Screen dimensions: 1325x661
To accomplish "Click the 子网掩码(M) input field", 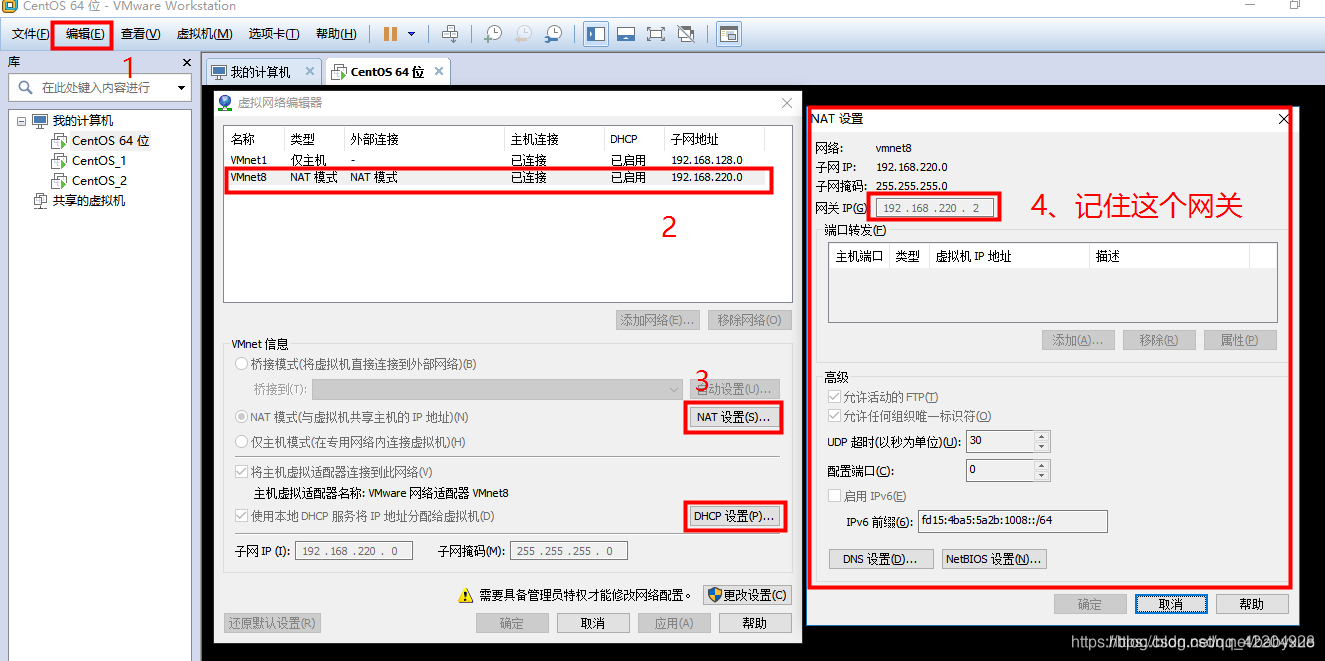I will click(x=569, y=551).
